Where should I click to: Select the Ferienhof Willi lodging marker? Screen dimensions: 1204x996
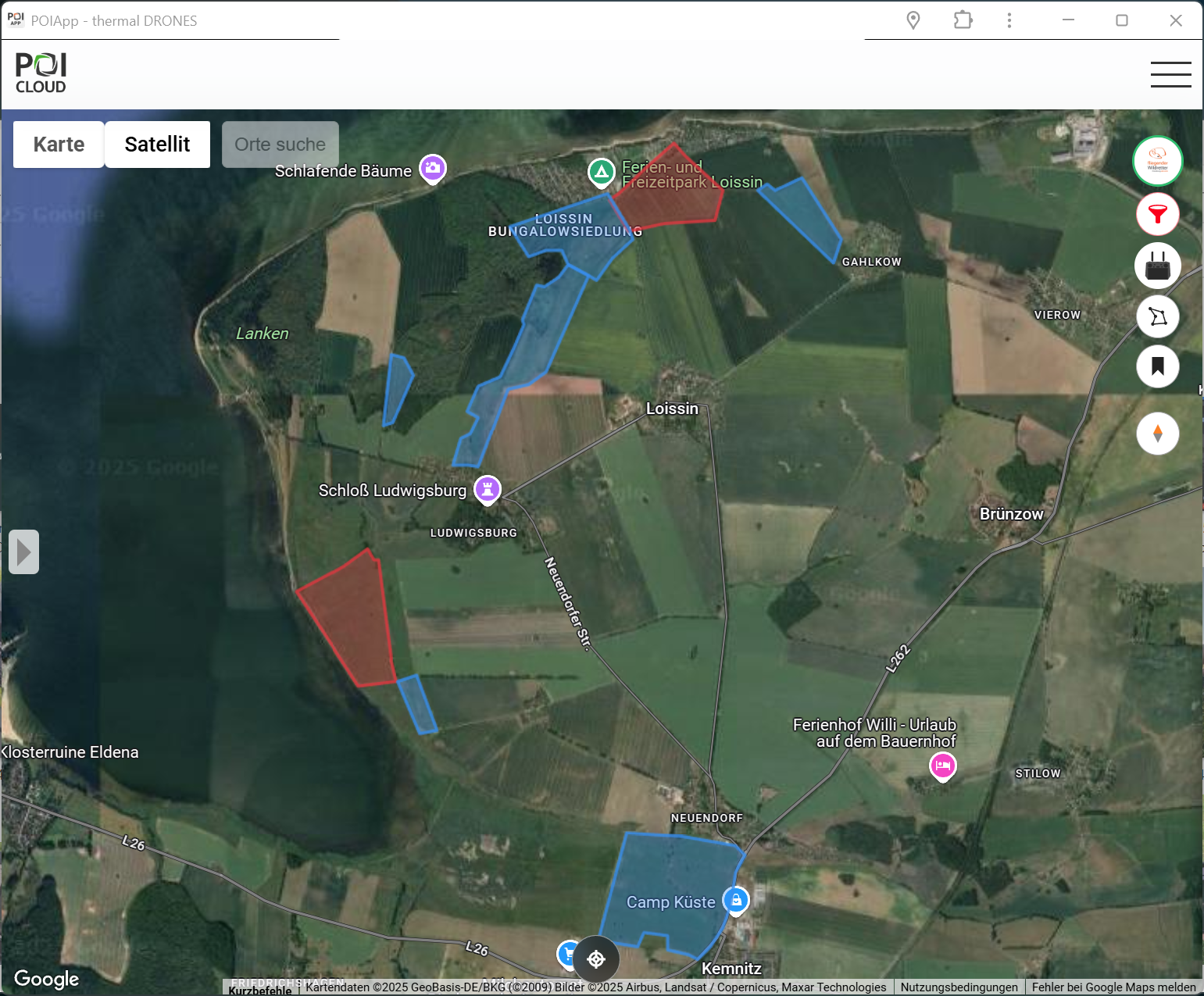(x=942, y=766)
